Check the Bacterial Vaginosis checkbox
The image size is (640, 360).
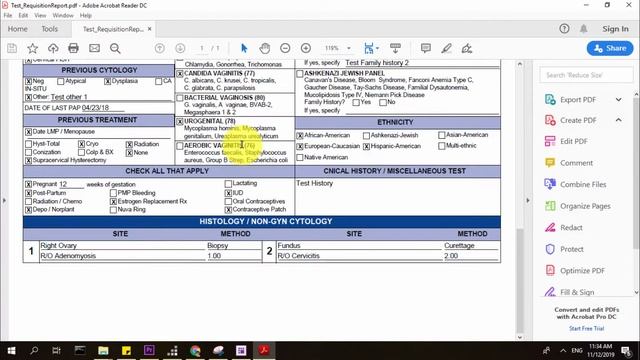pyautogui.click(x=180, y=98)
